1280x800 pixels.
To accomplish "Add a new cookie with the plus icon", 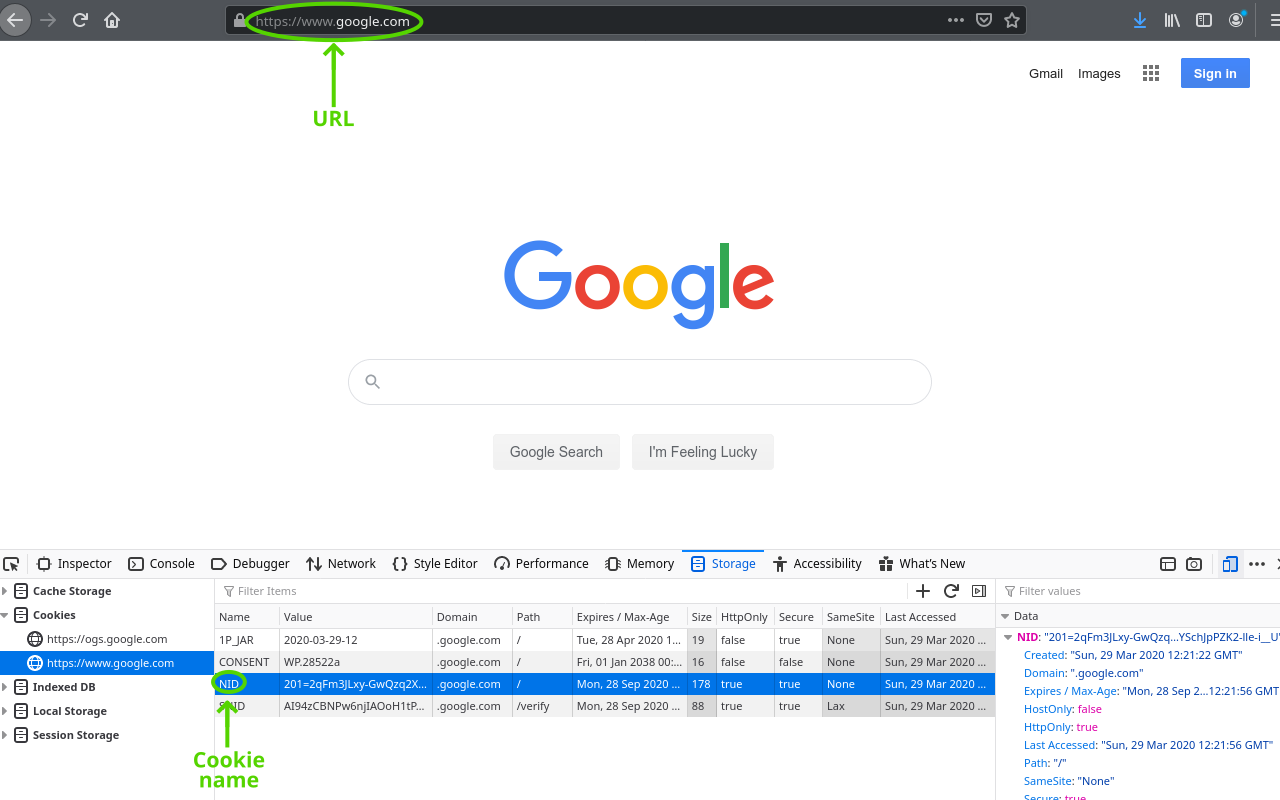I will [923, 591].
